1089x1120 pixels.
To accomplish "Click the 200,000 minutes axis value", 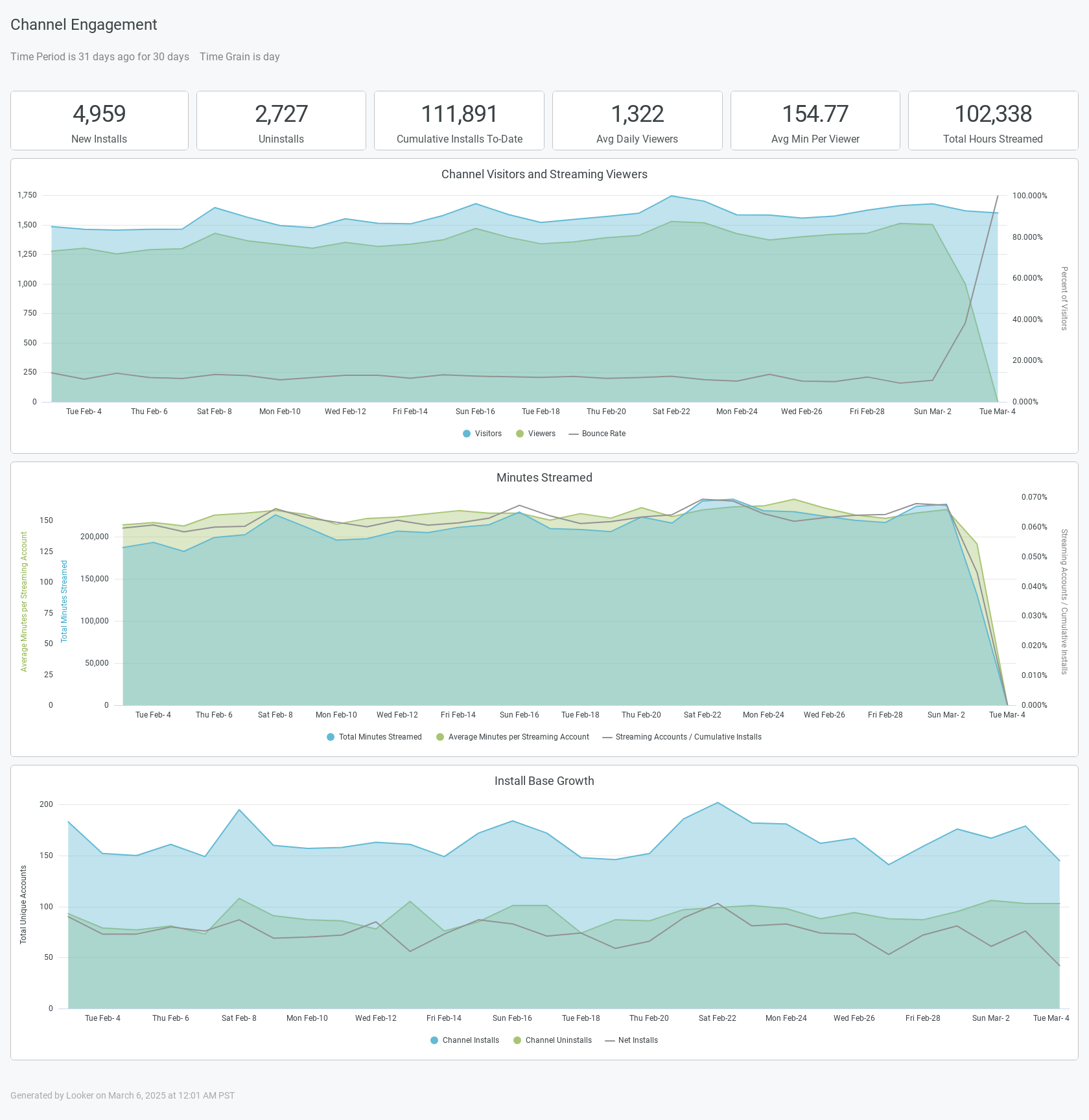I will (95, 537).
